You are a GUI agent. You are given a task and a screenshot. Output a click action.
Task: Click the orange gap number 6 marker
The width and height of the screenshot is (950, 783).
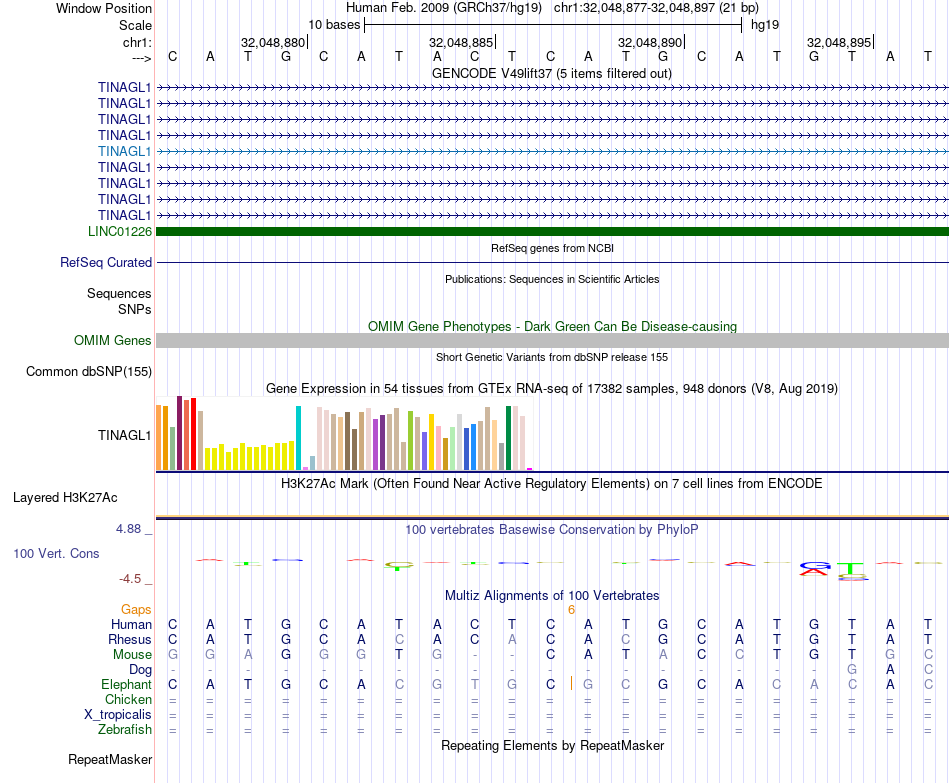[571, 610]
